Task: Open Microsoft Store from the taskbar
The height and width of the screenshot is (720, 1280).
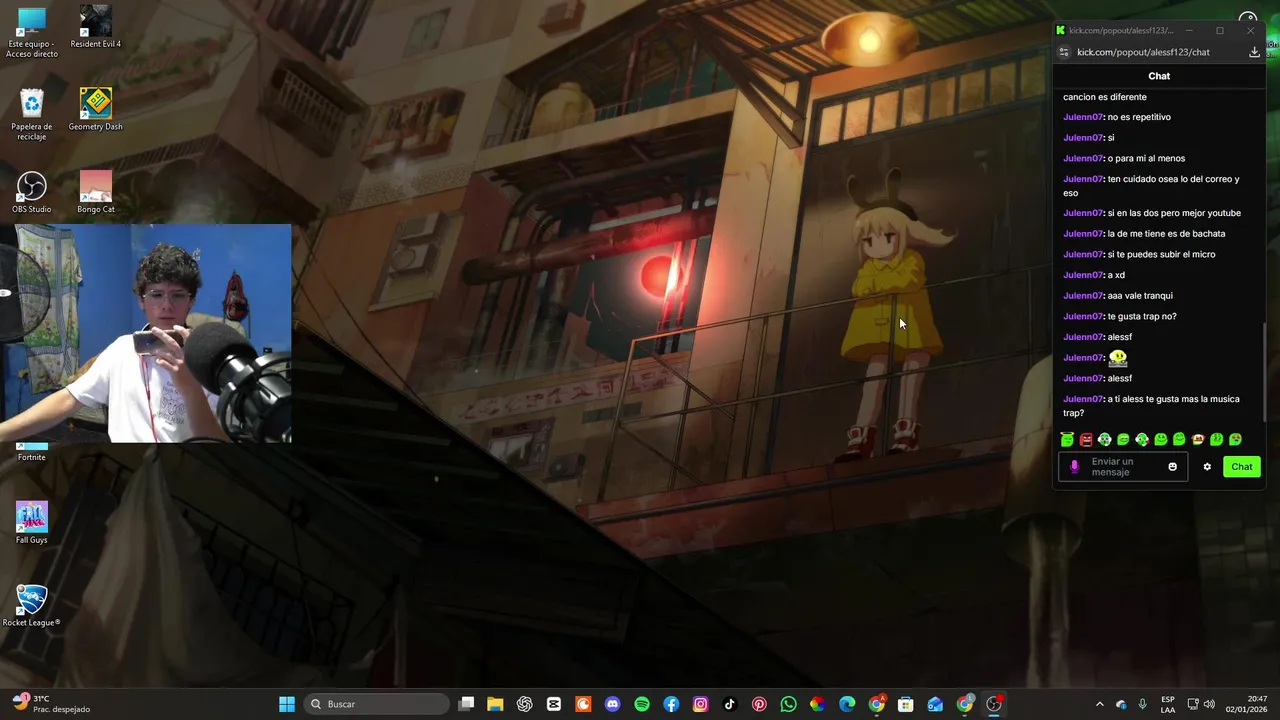Action: (906, 704)
